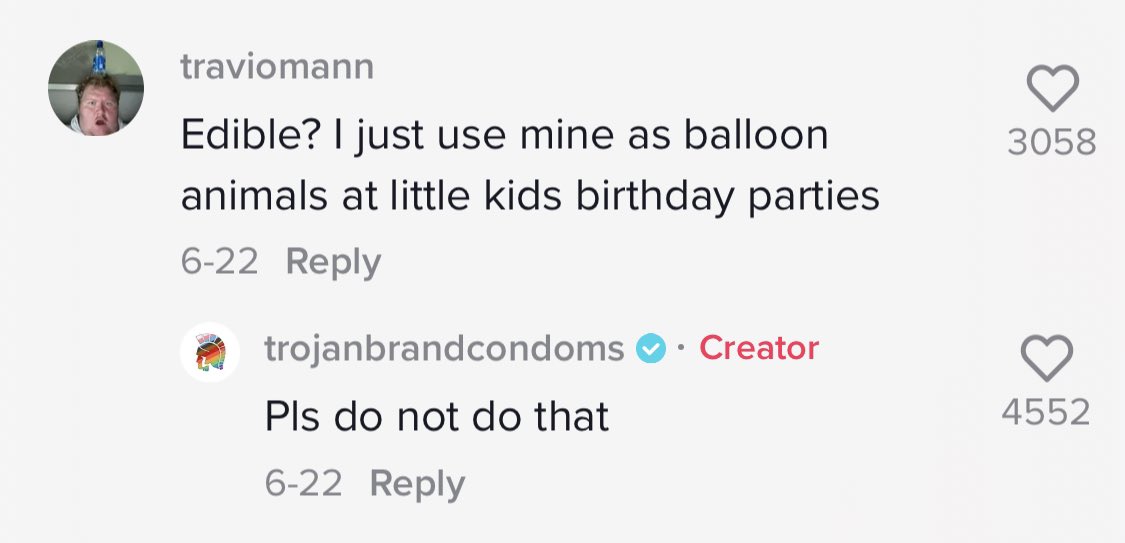Screen dimensions: 1125x543
Task: Tap the heart on trojanbrandcondoms' reply
Action: [1047, 357]
